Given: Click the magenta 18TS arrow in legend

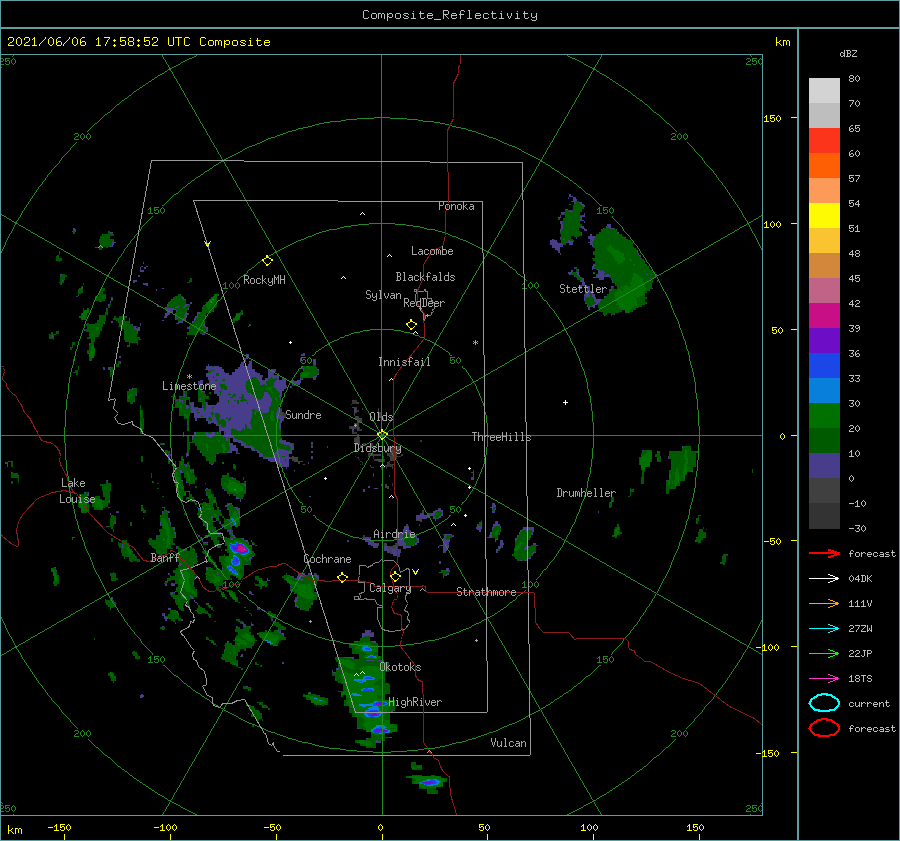Looking at the screenshot, I should pyautogui.click(x=824, y=679).
